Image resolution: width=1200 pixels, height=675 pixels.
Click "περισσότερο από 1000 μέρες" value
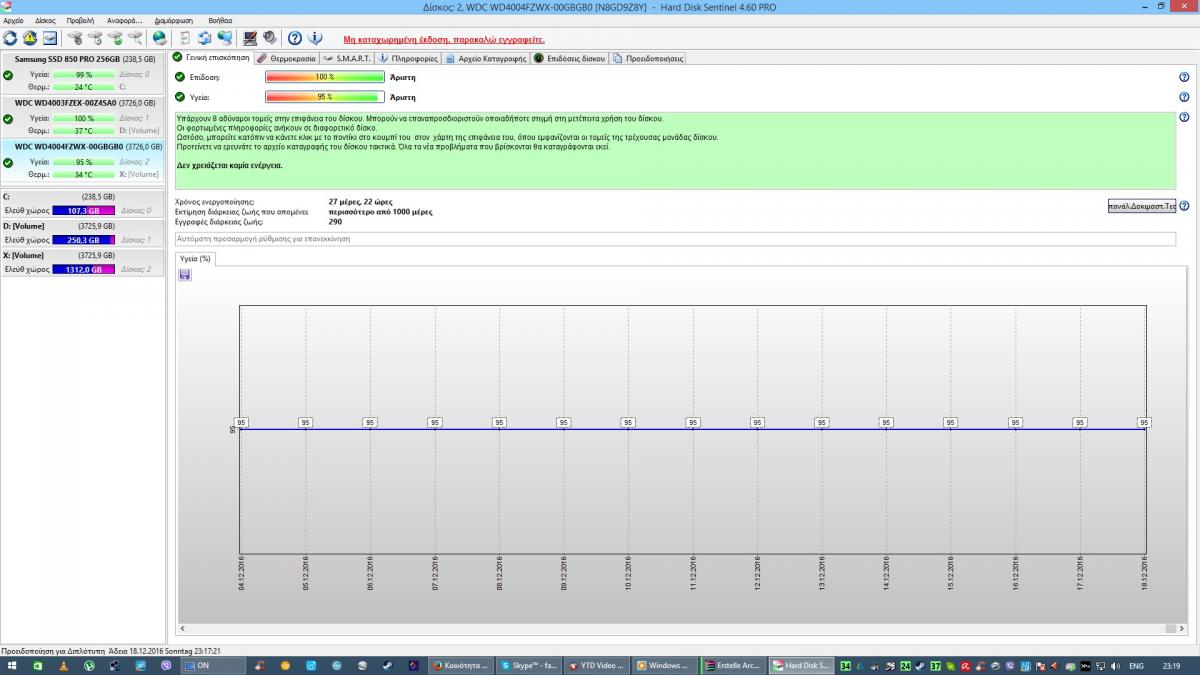click(x=380, y=211)
